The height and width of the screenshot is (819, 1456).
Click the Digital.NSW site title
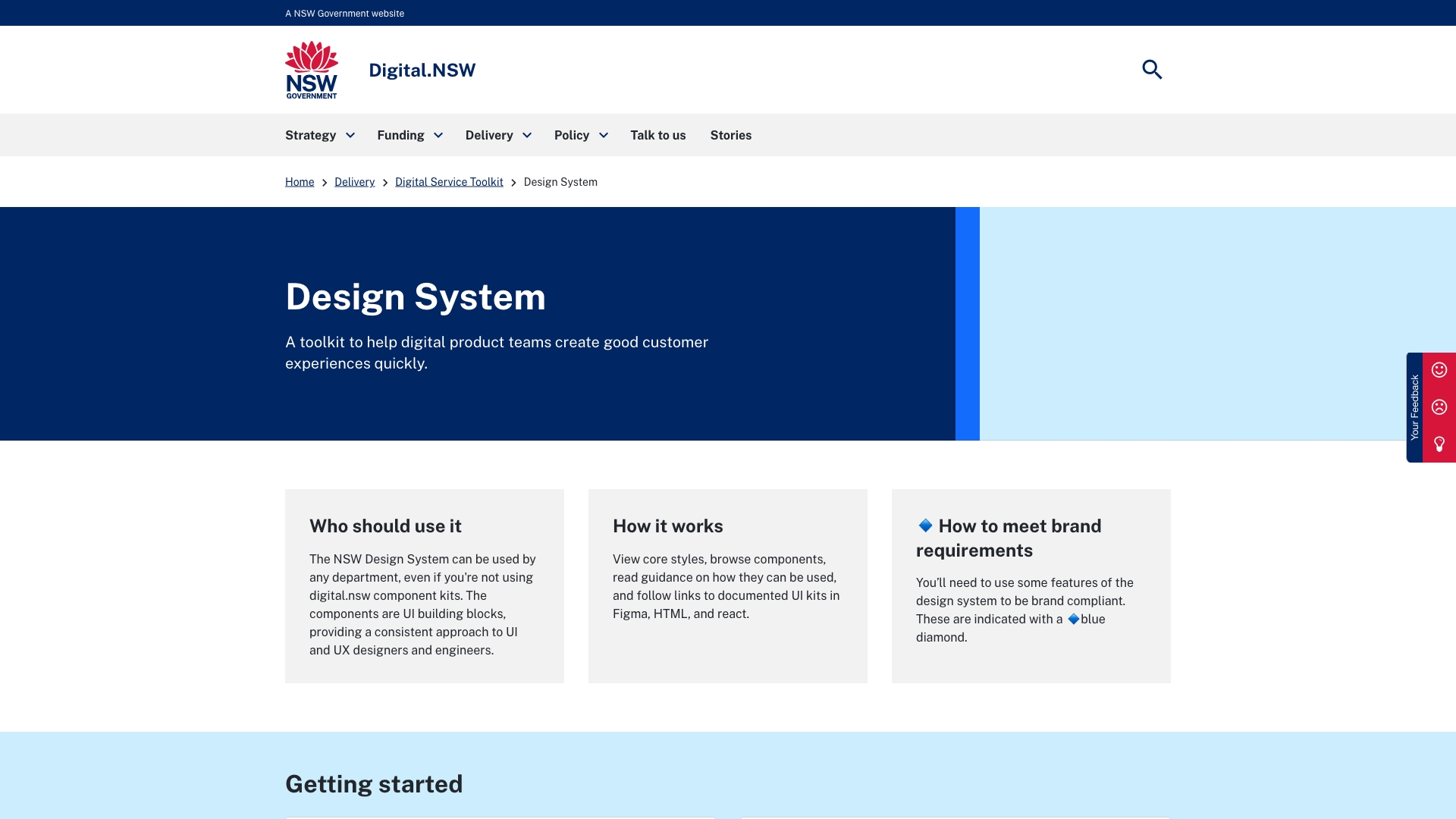click(x=422, y=71)
